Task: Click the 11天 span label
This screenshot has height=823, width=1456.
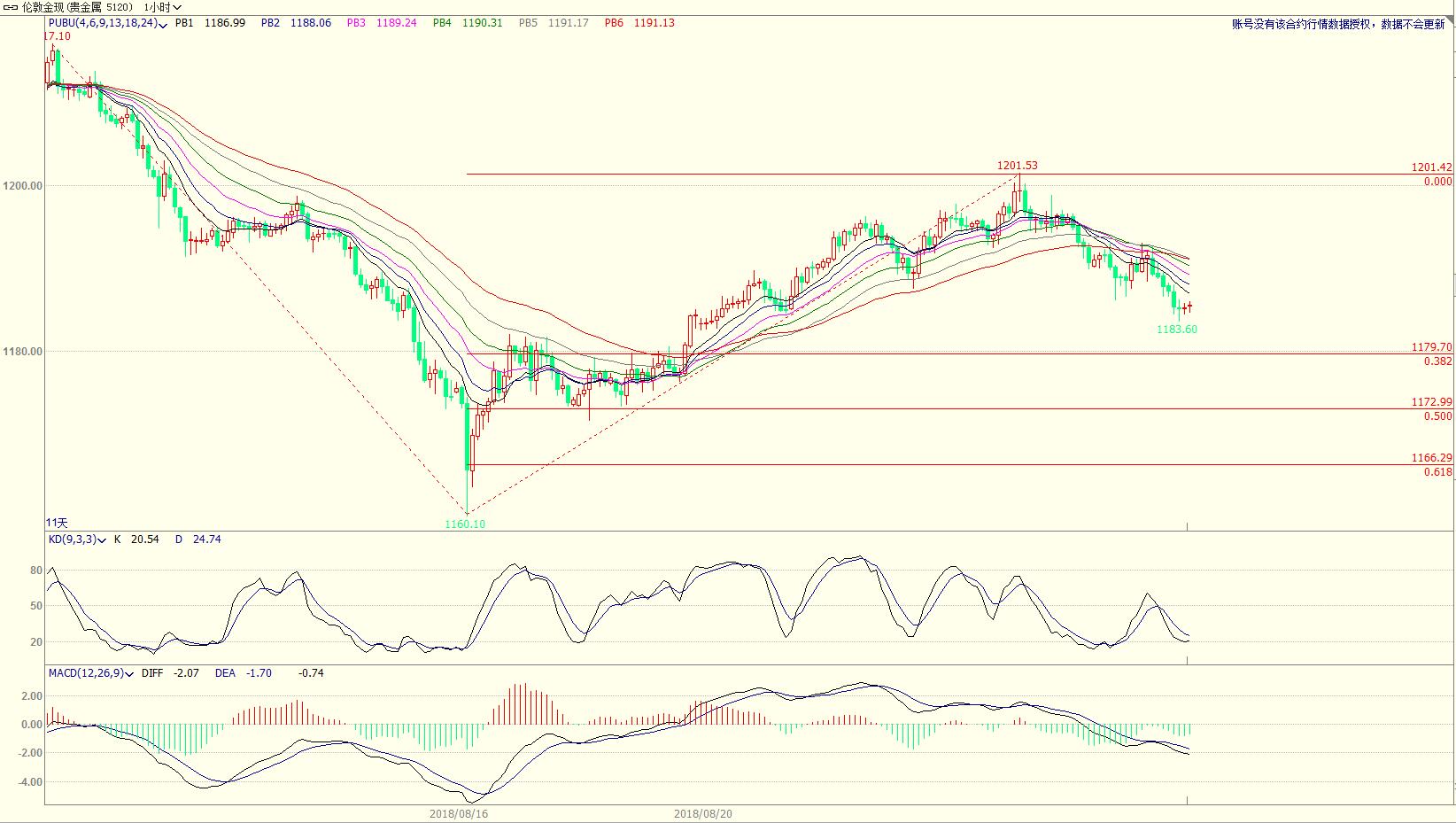Action: coord(57,524)
